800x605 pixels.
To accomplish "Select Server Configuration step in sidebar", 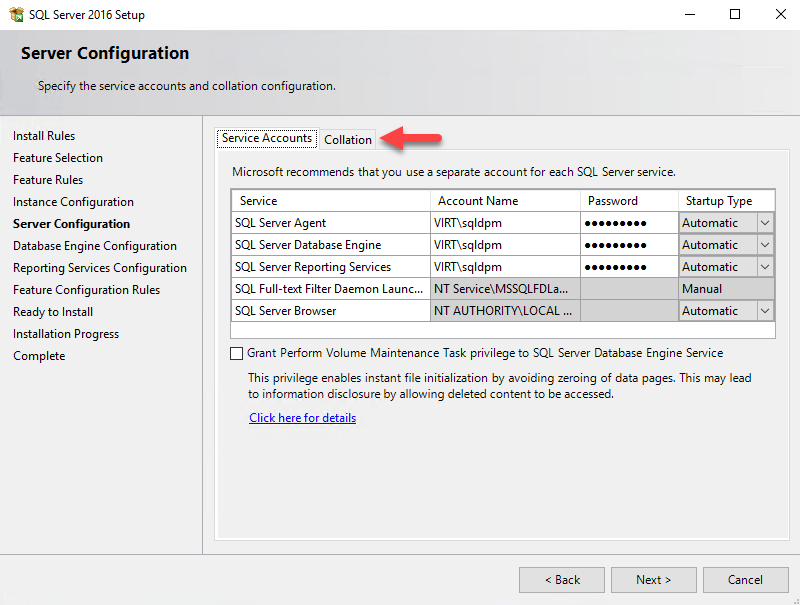I will point(71,224).
